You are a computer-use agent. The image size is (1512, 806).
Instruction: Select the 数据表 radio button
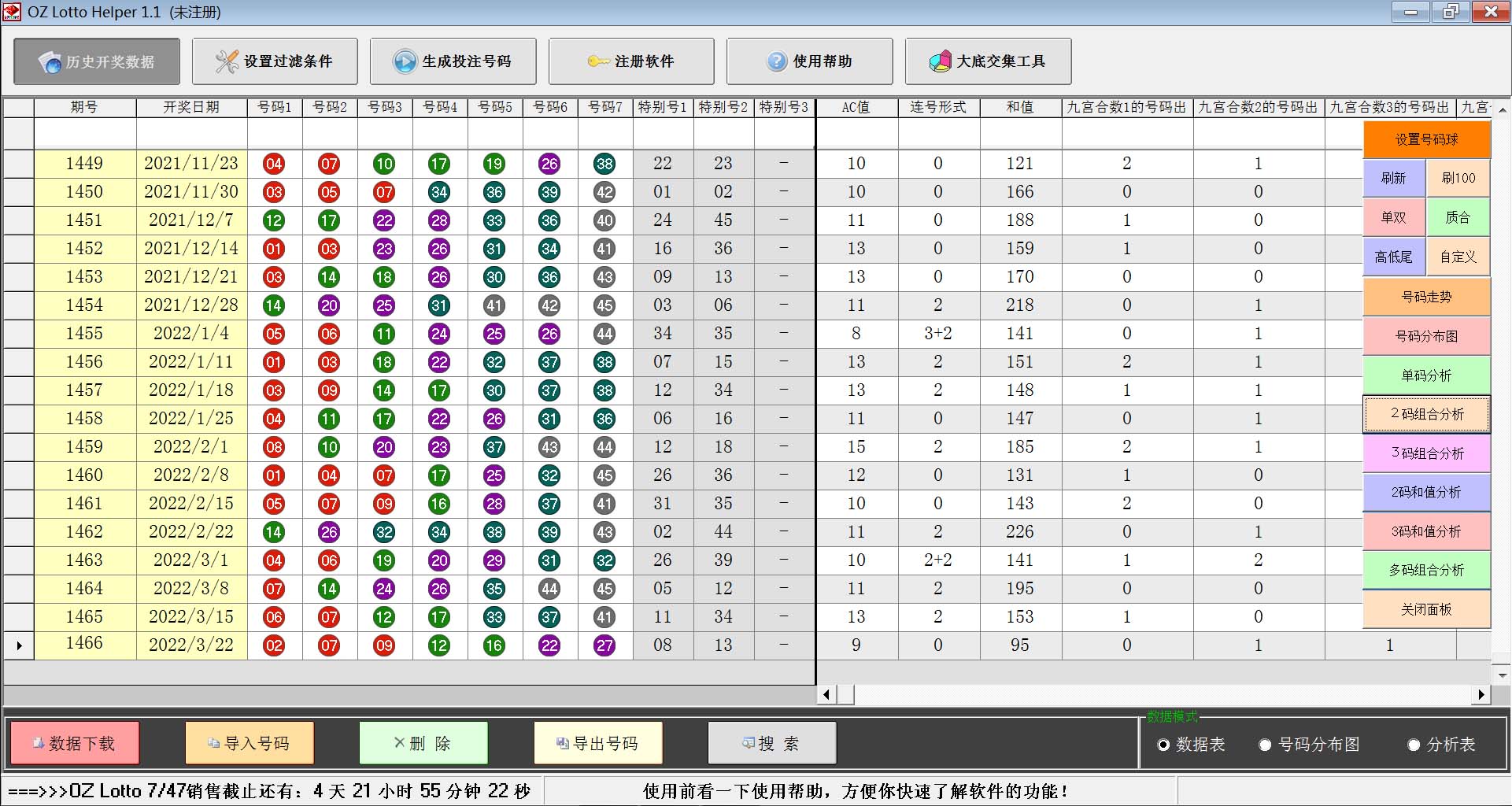coord(1191,745)
